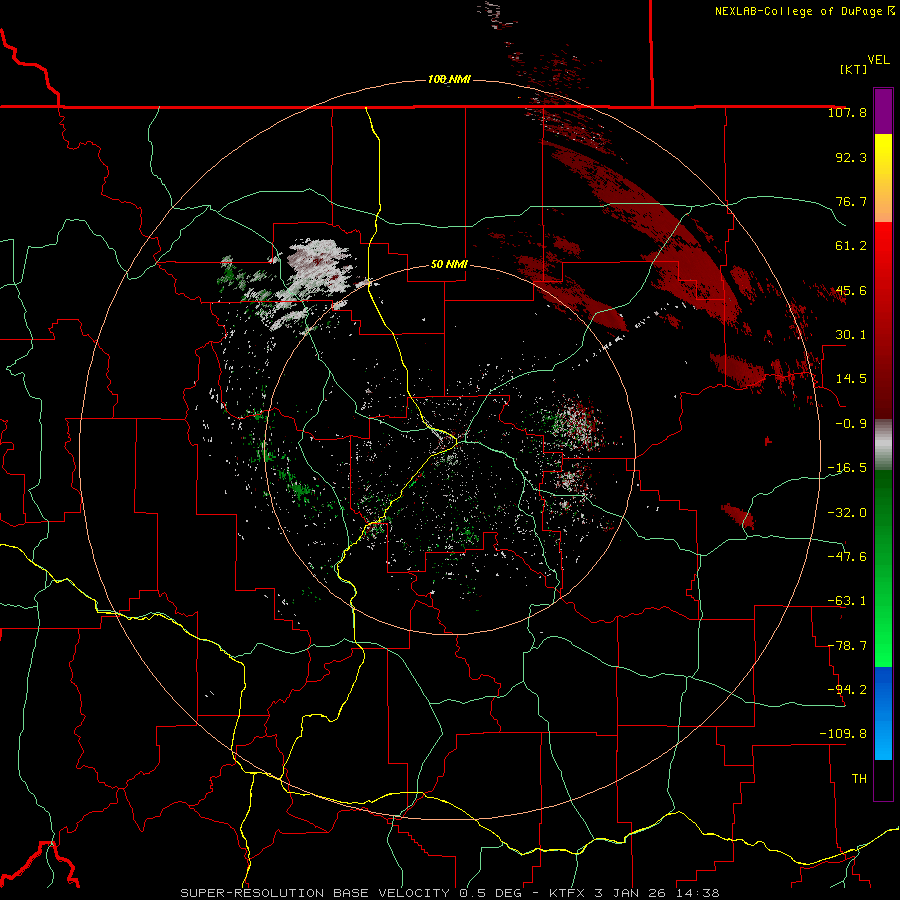Click the -47.6 velocity scale value
The height and width of the screenshot is (900, 900).
click(847, 557)
